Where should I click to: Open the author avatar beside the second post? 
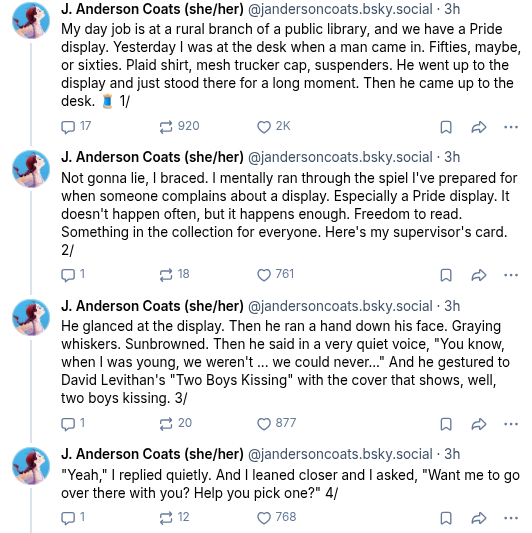click(31, 169)
